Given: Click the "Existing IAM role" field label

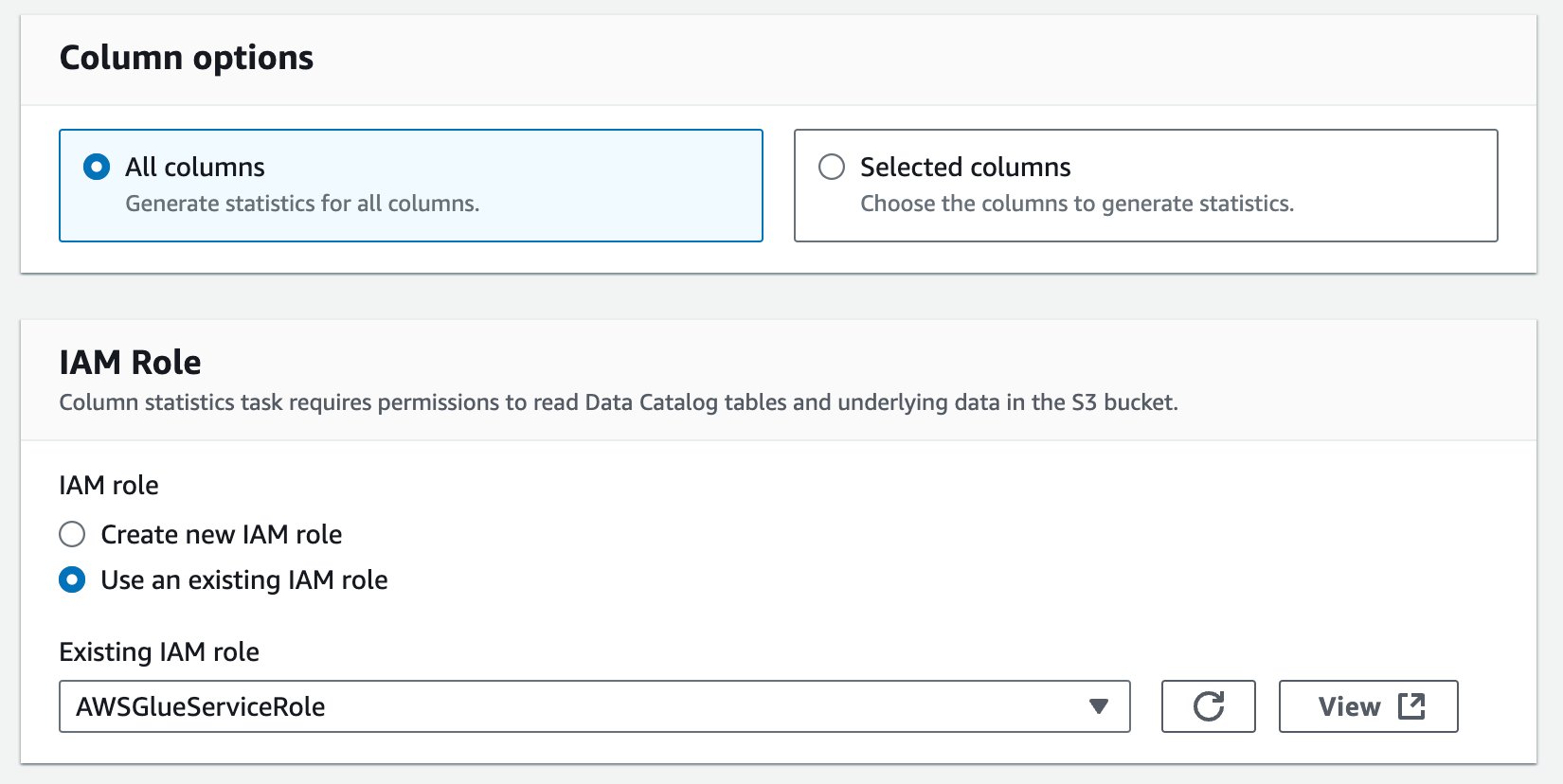Looking at the screenshot, I should point(159,651).
